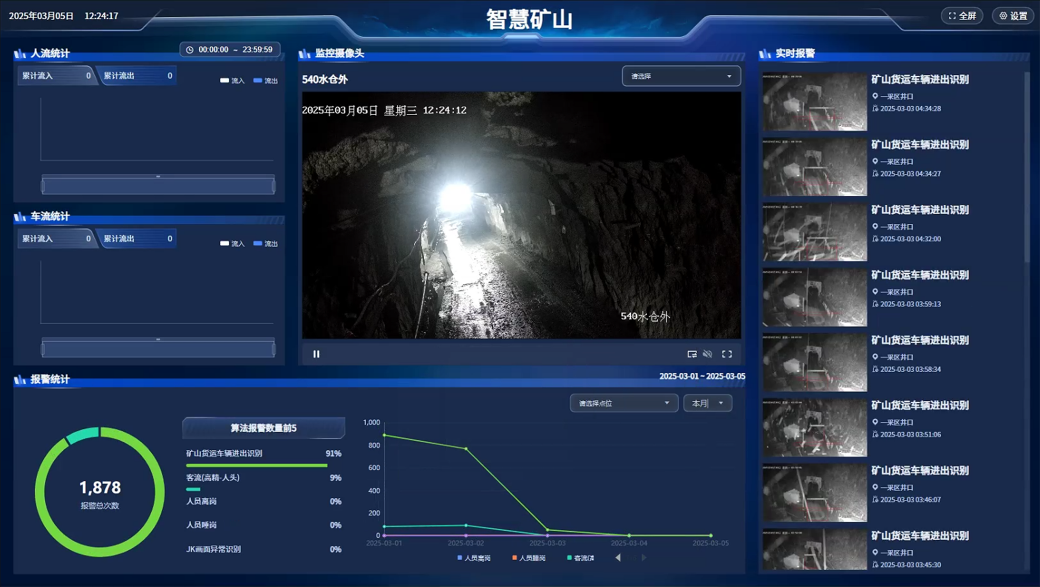Click the clock icon in the time range box
Screen dimensions: 1040x587
point(190,49)
